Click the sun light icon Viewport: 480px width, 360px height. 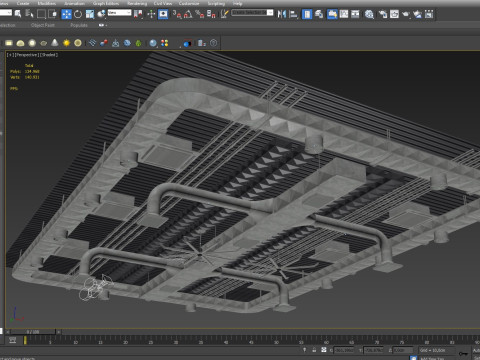[66, 43]
